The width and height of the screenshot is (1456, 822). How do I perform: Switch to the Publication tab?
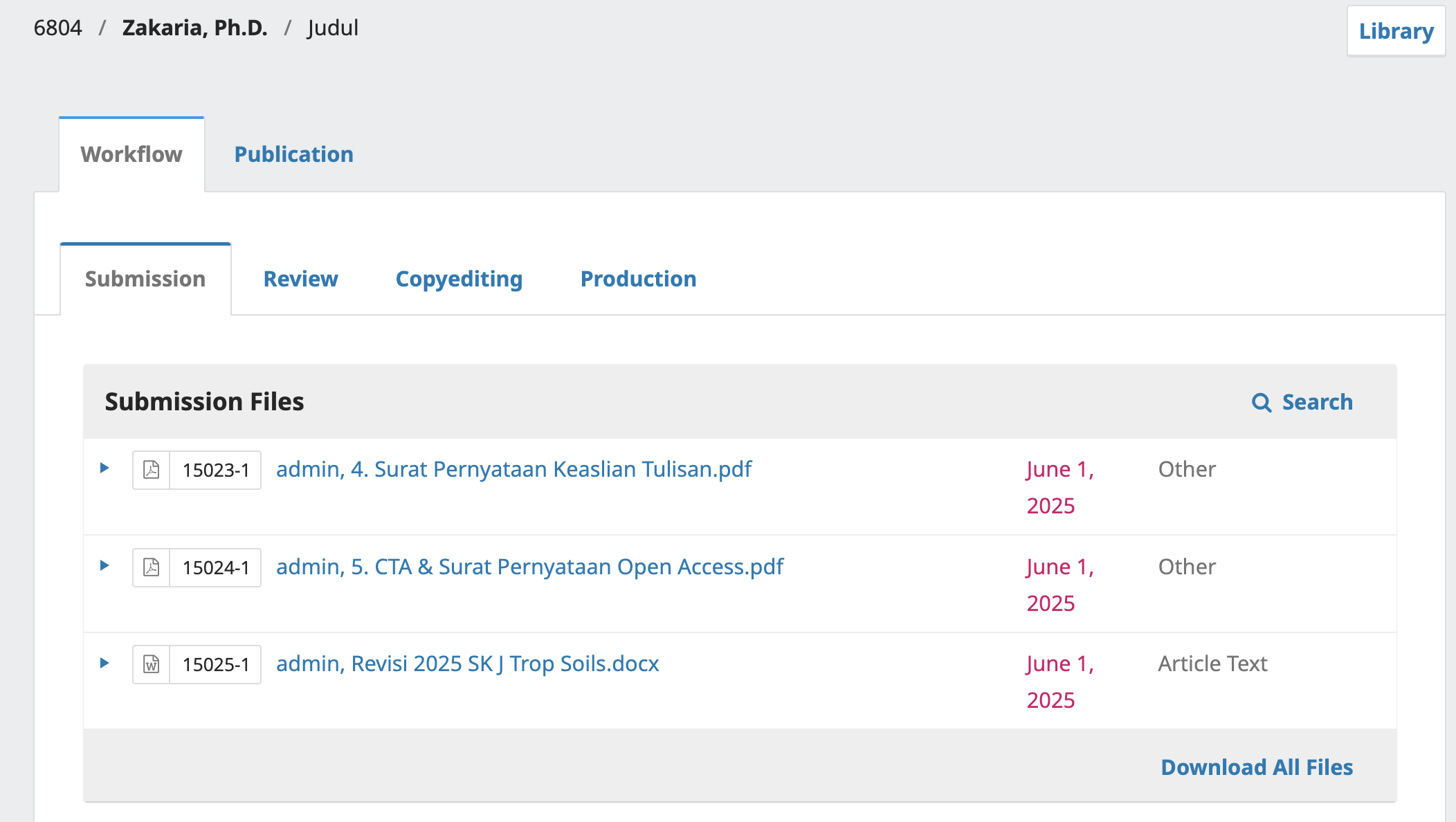point(293,154)
